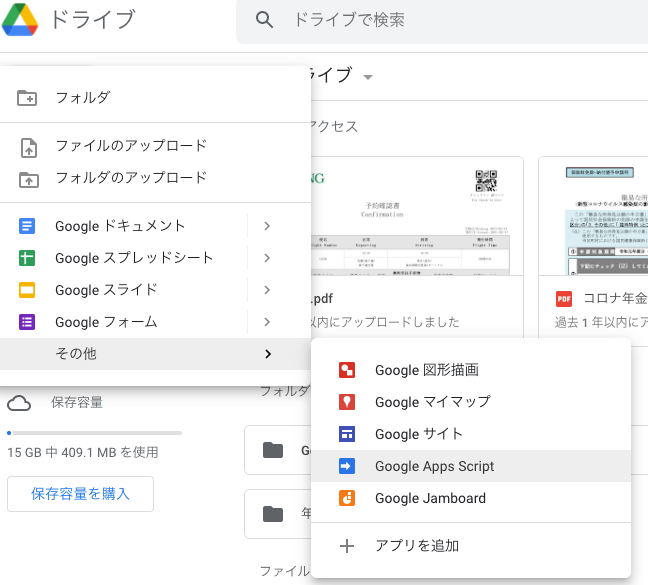
Task: Click the ドライブ title text
Action: pyautogui.click(x=93, y=19)
